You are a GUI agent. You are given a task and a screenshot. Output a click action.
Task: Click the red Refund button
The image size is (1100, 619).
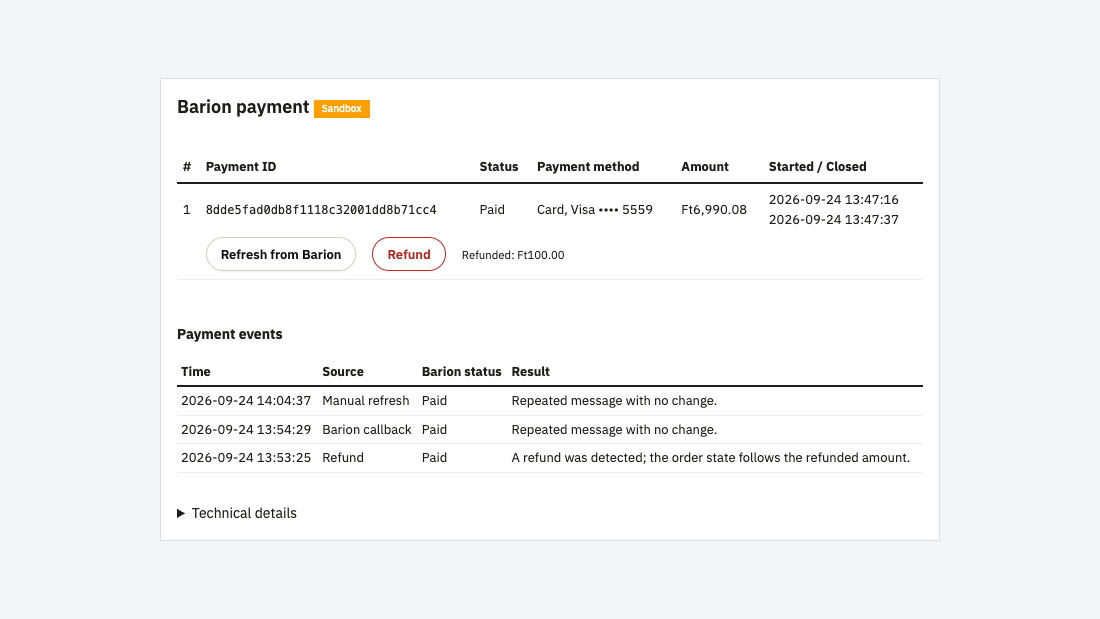click(x=409, y=254)
